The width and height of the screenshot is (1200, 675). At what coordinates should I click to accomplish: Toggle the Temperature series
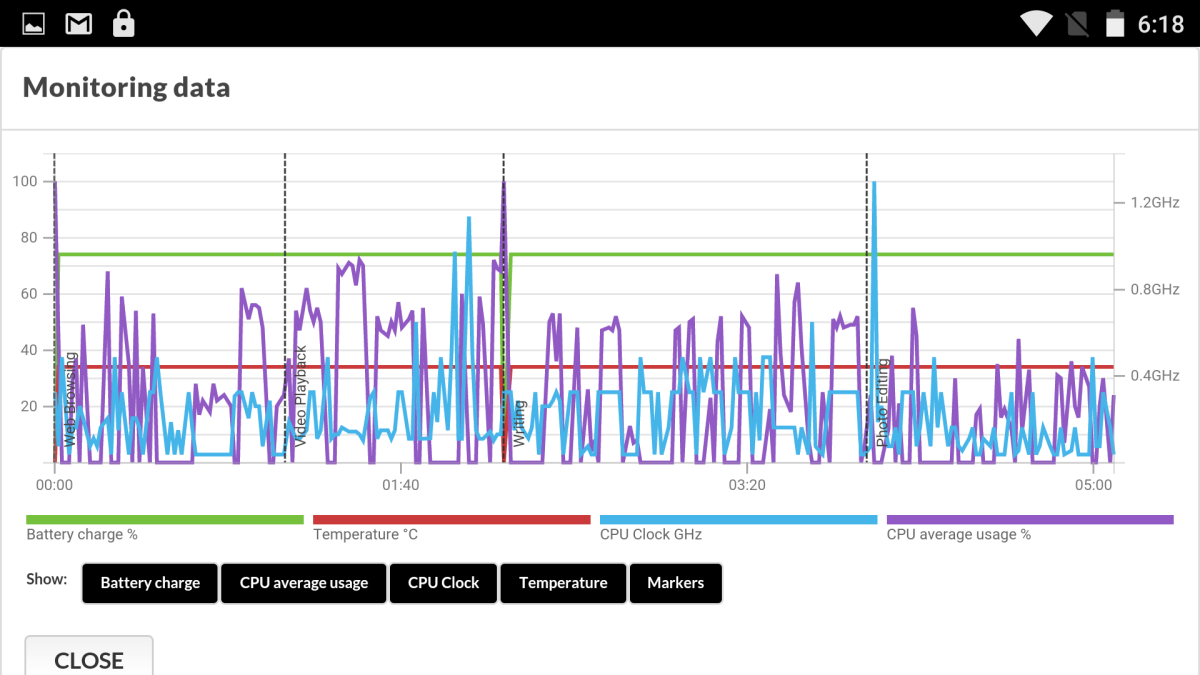pyautogui.click(x=563, y=583)
